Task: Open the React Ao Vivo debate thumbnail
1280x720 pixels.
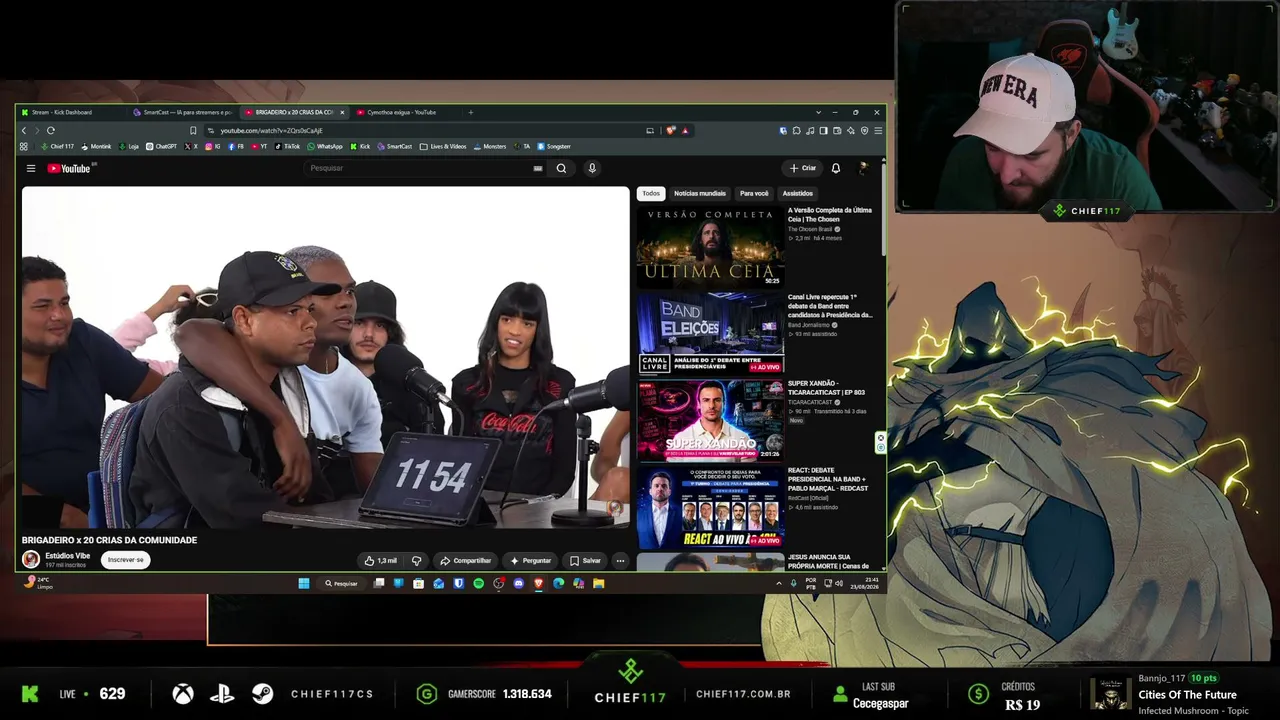Action: point(710,507)
